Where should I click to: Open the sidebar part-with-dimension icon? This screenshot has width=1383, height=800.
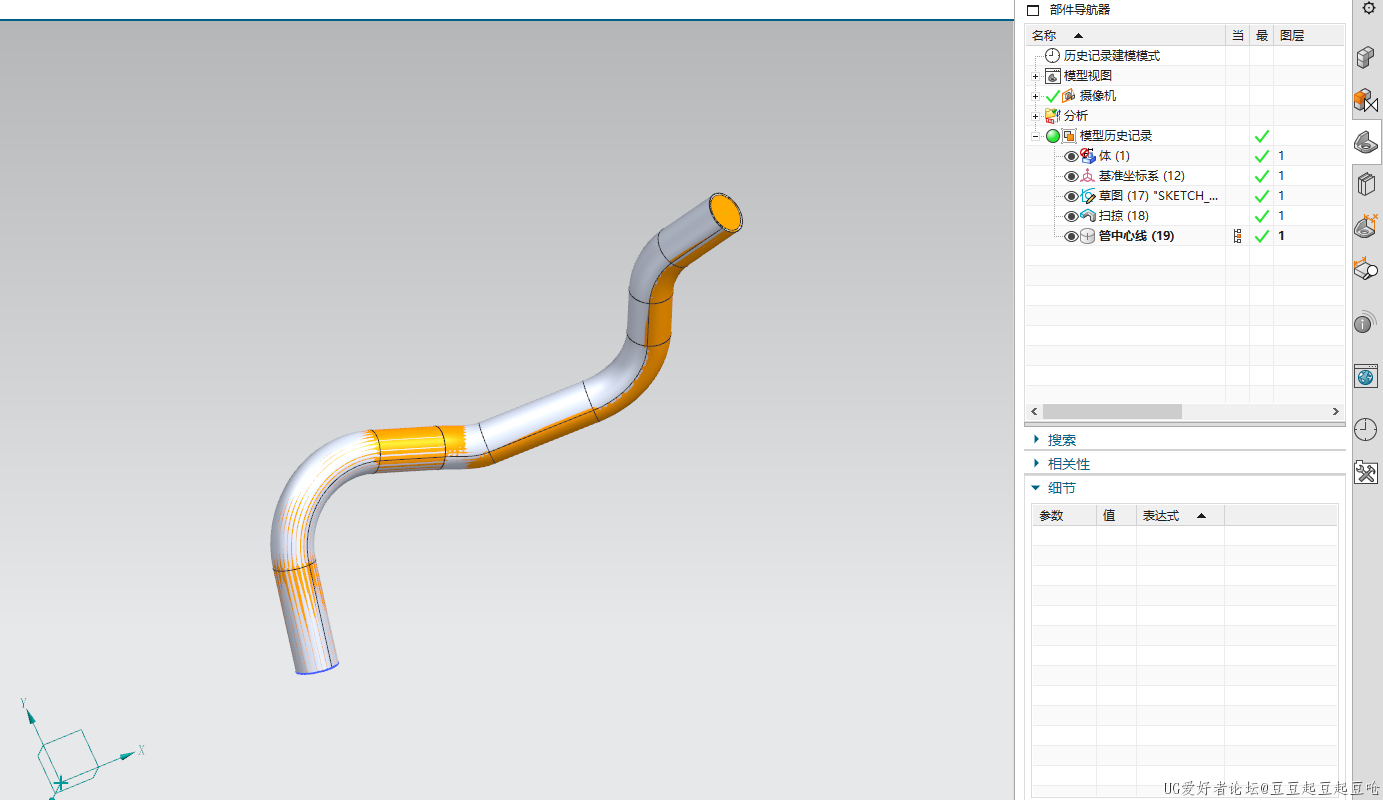tap(1366, 227)
